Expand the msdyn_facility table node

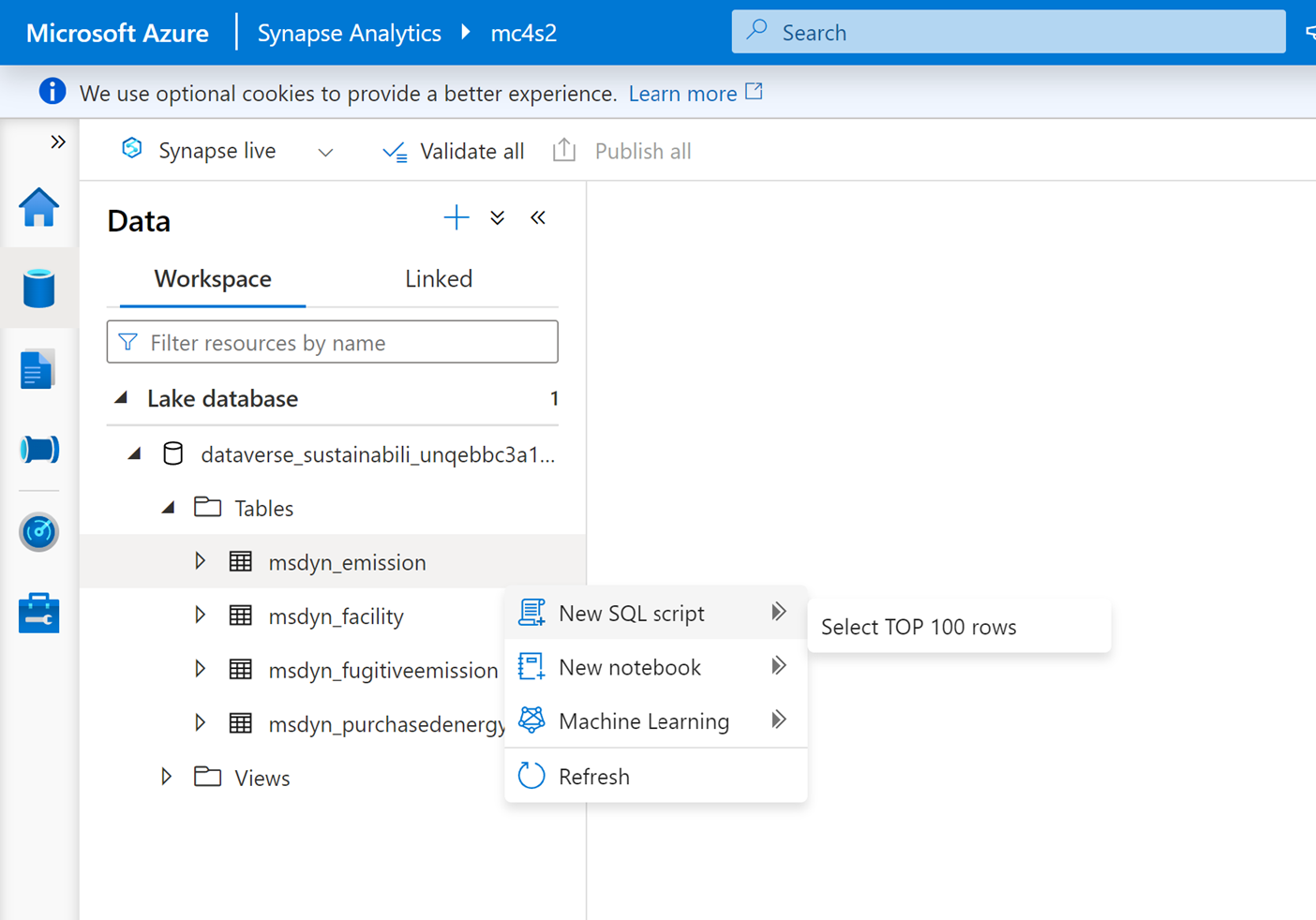(x=200, y=616)
